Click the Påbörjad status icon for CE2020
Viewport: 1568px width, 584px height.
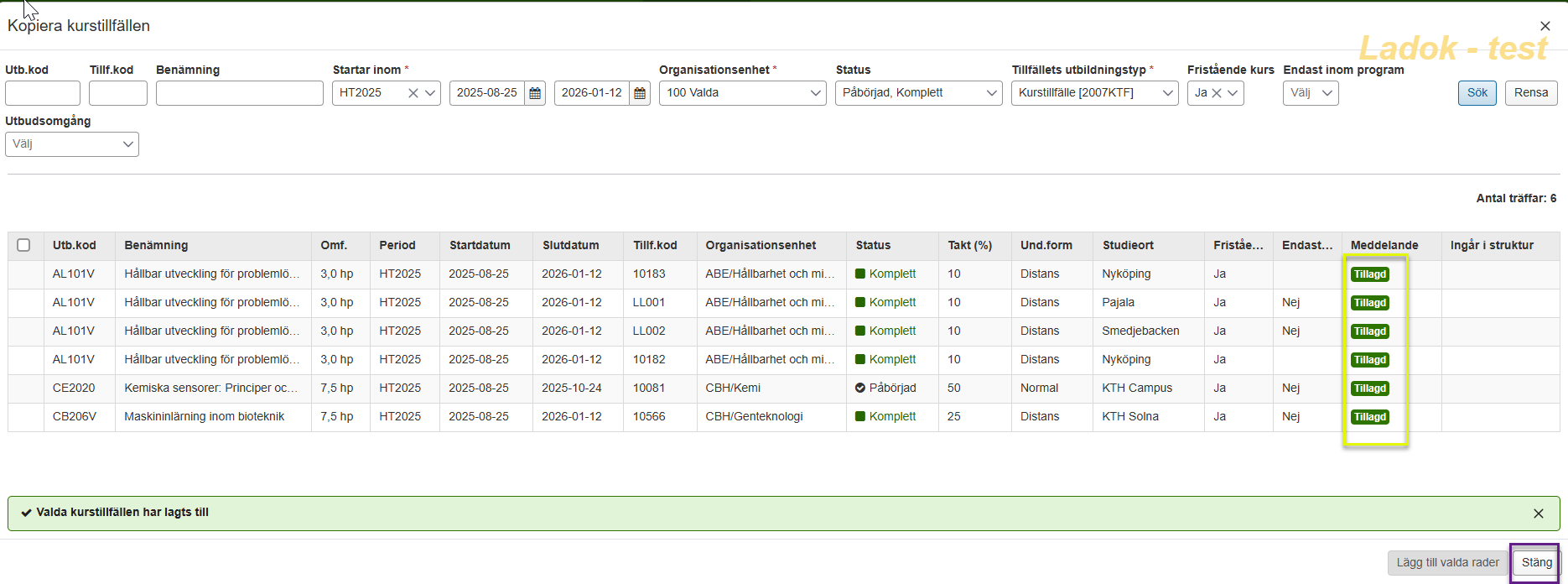860,388
